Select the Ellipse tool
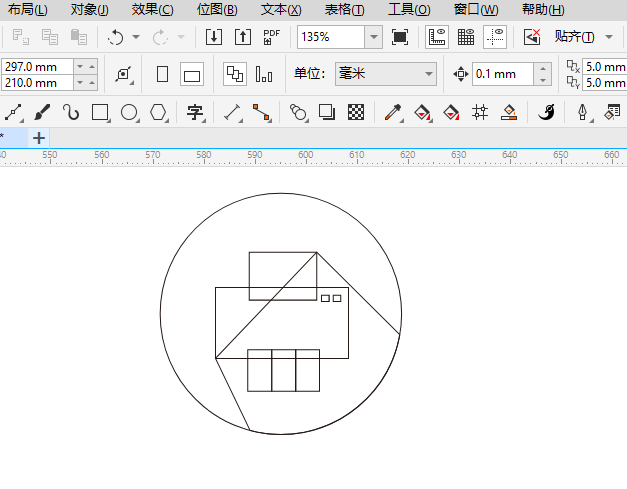 [130, 112]
